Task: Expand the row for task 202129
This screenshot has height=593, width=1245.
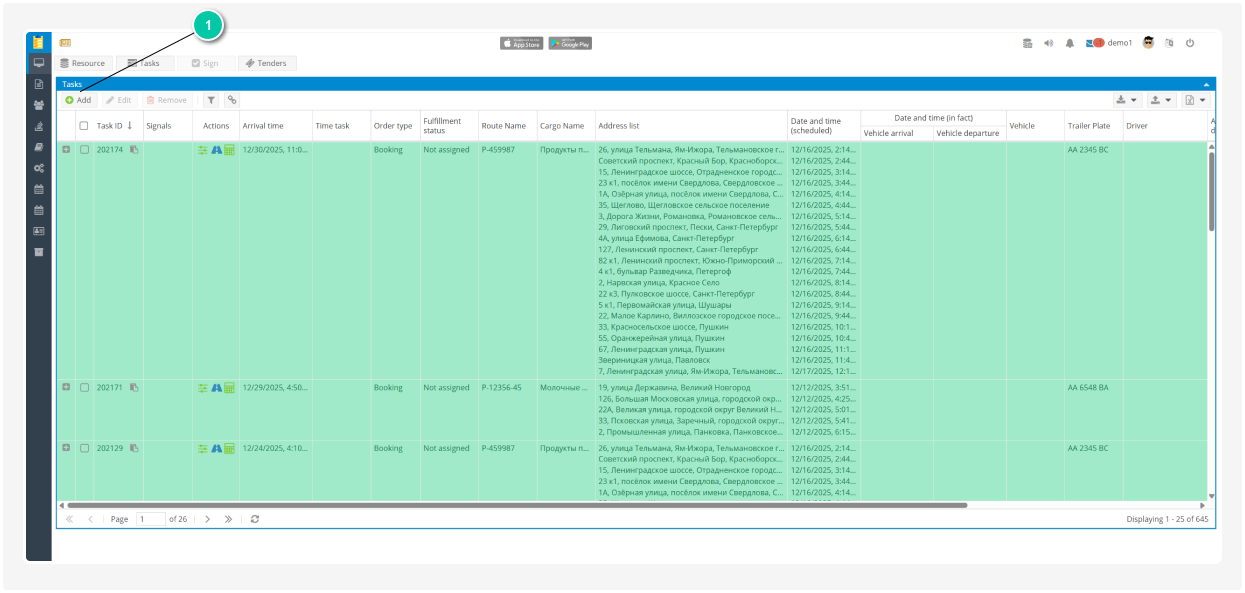Action: pyautogui.click(x=66, y=448)
